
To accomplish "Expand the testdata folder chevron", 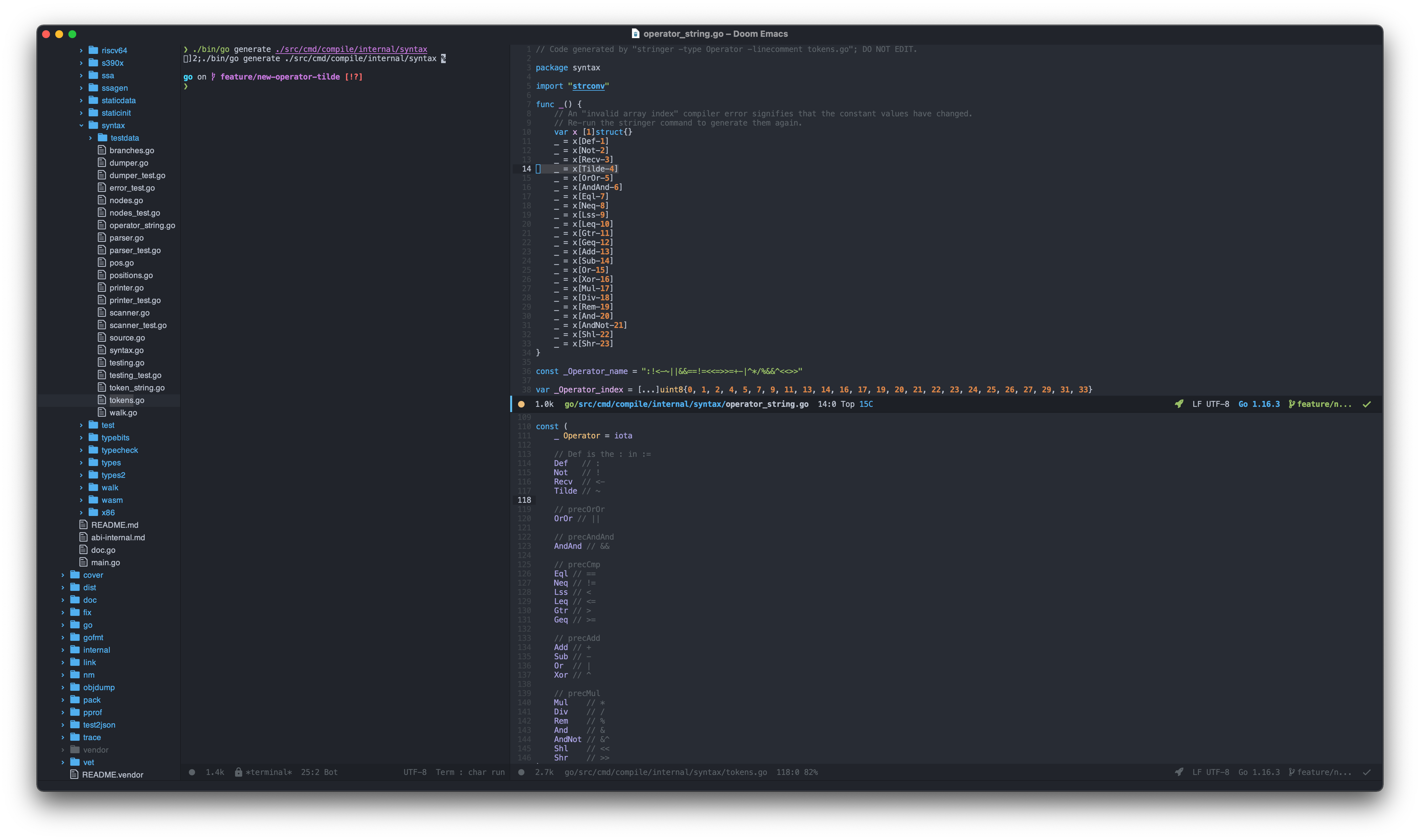I will [90, 138].
